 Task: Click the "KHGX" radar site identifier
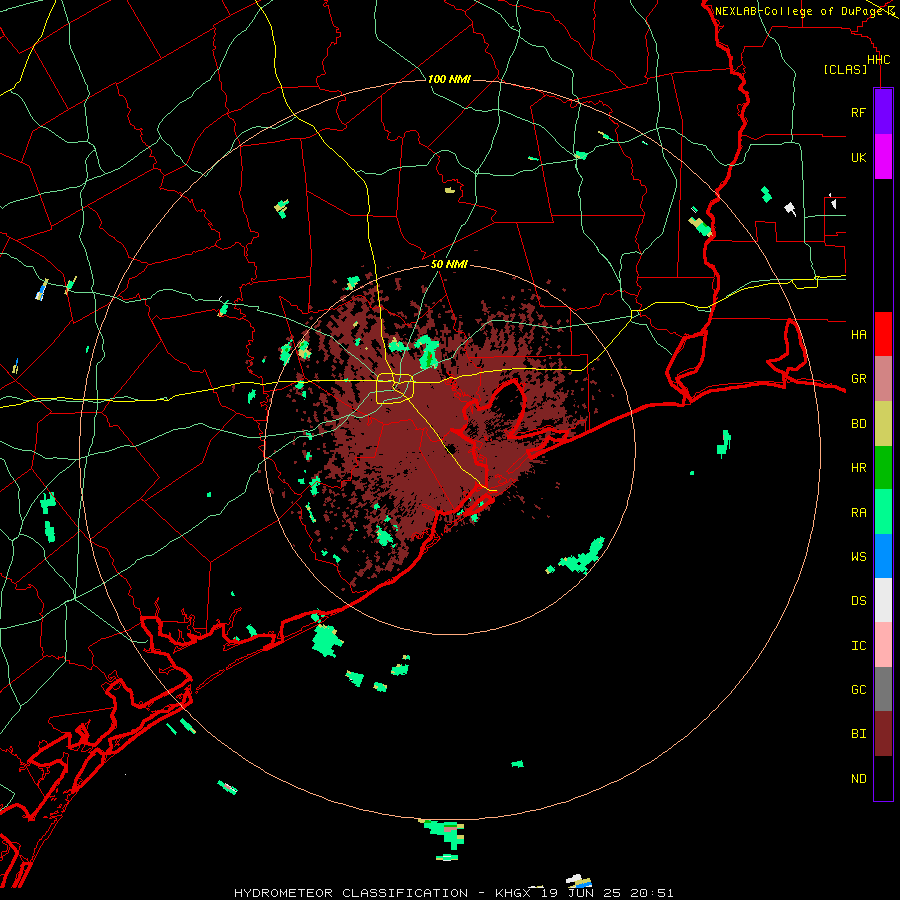(513, 893)
